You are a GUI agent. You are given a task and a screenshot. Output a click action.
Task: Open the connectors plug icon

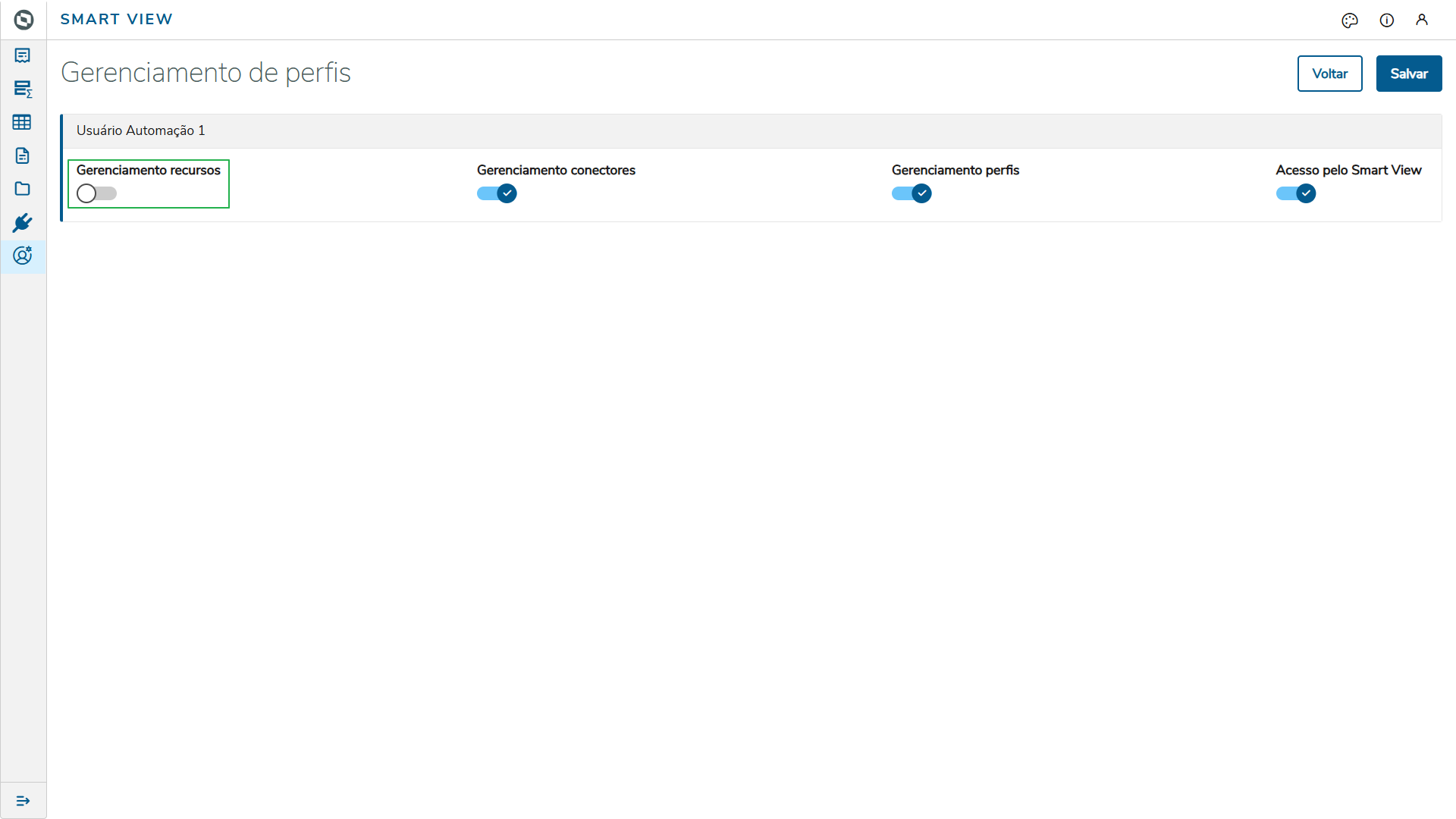(23, 222)
